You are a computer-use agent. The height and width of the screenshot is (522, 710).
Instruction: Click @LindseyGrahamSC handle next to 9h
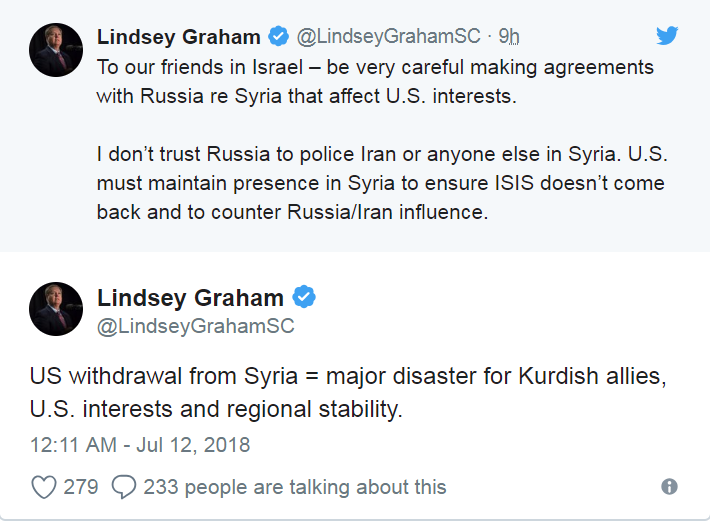click(388, 36)
